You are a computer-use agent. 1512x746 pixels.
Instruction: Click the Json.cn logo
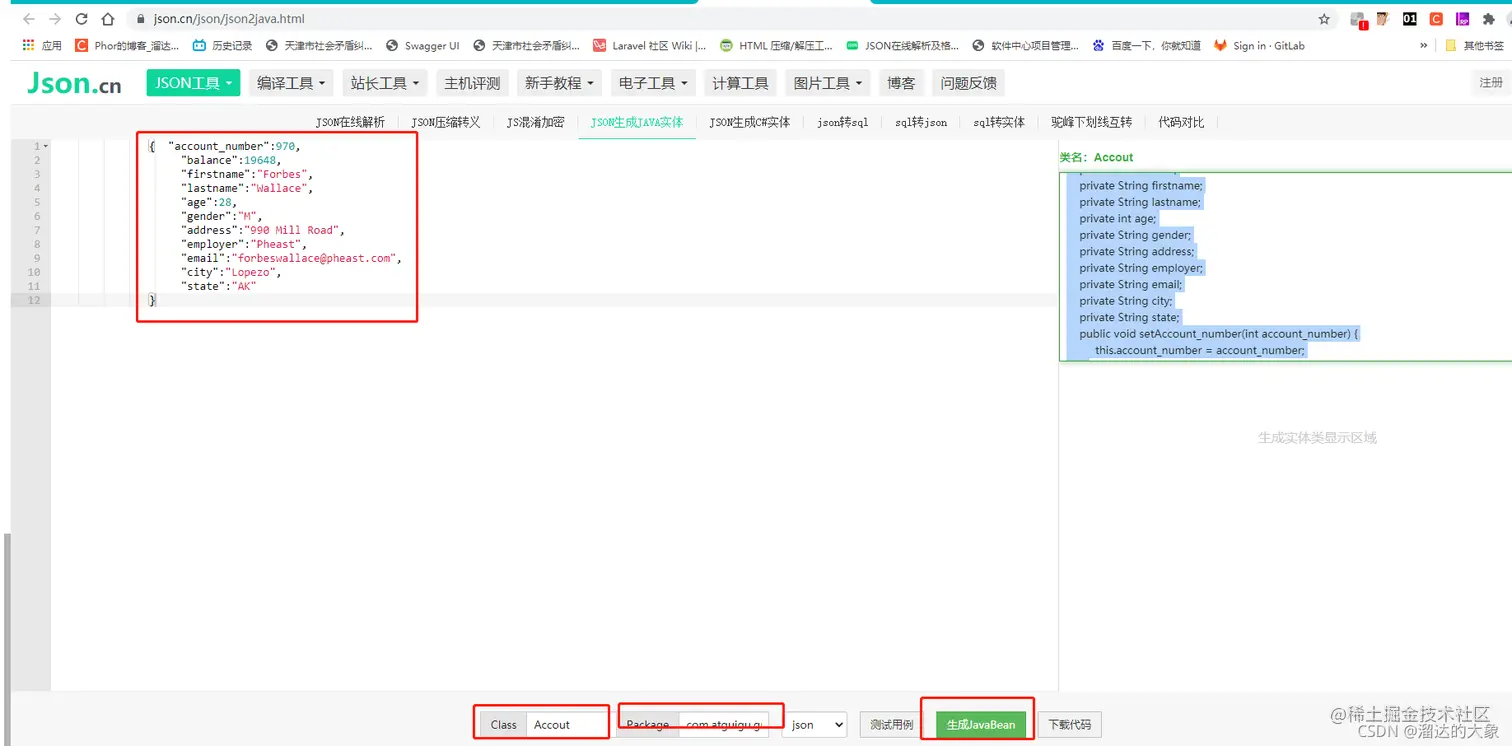pos(73,83)
